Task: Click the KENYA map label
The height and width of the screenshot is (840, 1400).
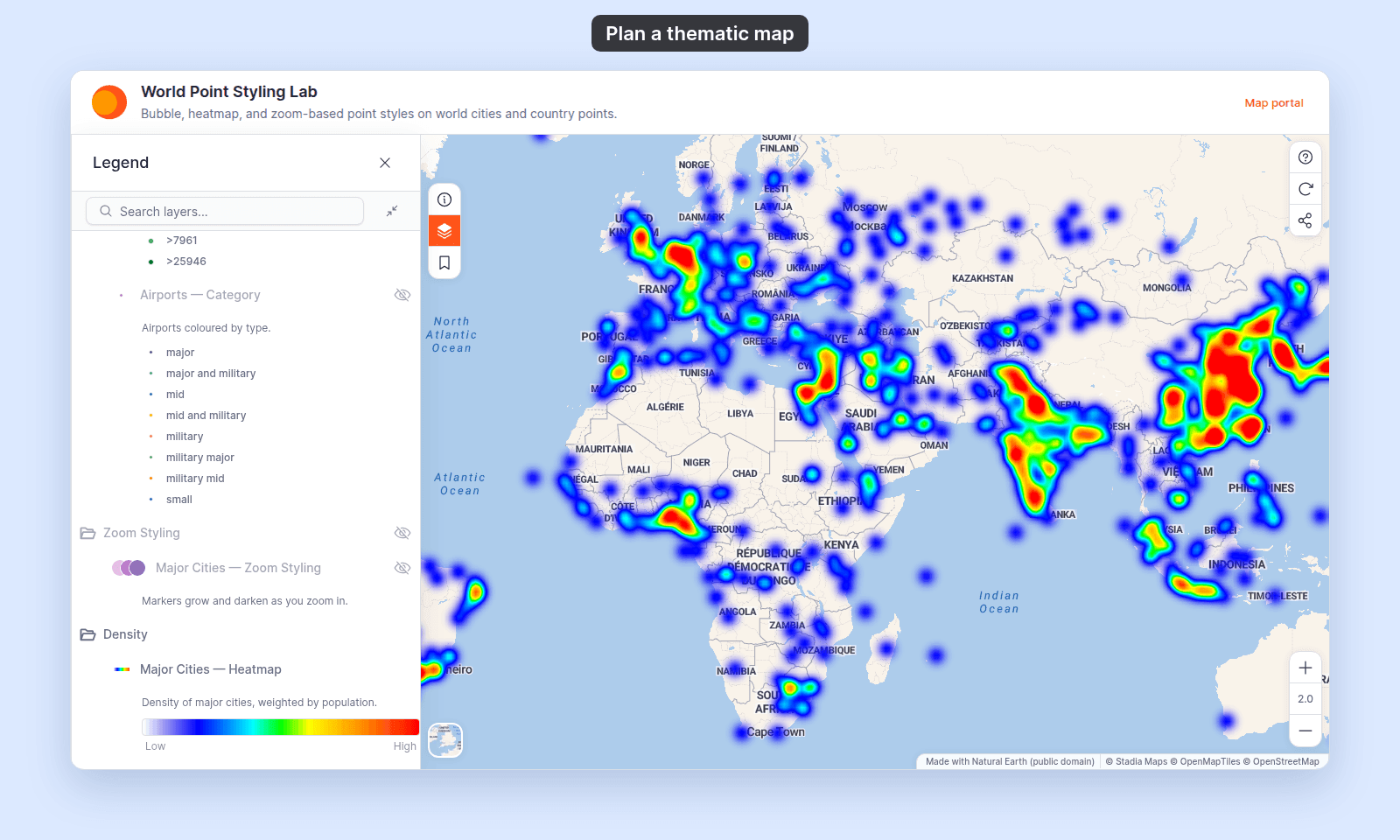Action: pos(841,545)
